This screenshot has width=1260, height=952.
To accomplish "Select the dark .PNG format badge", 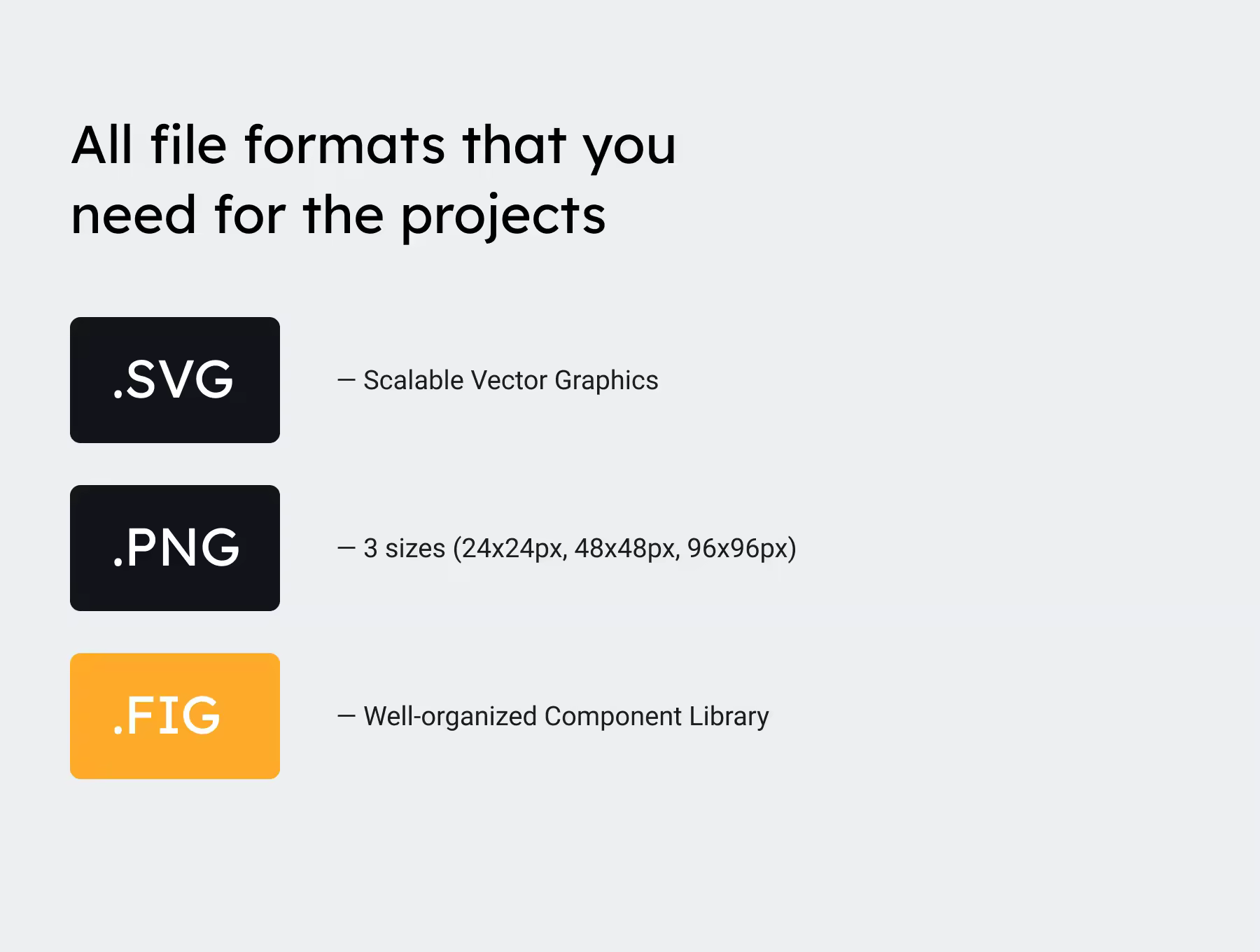I will tap(175, 548).
